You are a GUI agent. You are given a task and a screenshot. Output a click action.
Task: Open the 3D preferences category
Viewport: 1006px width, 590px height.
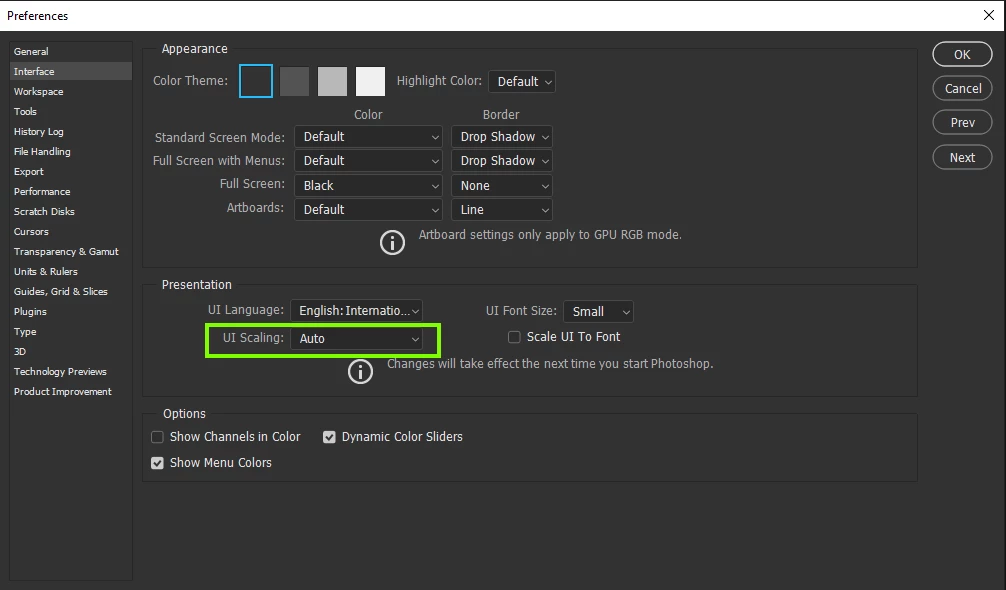pyautogui.click(x=71, y=351)
